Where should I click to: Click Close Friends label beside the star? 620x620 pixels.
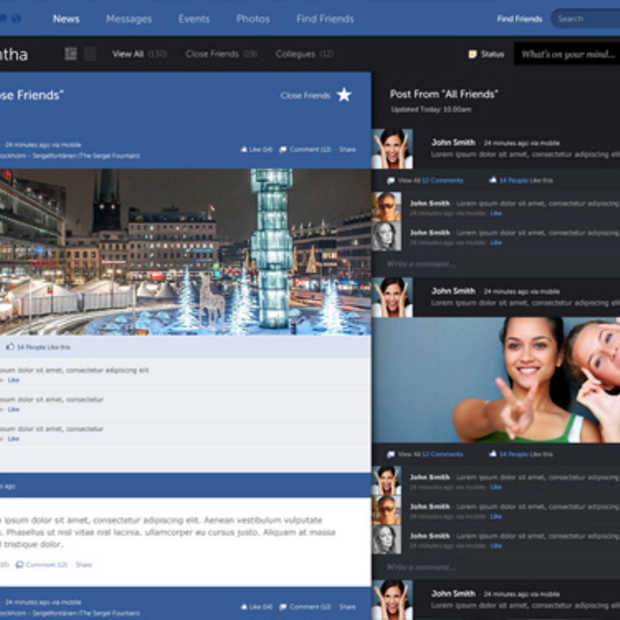point(305,96)
